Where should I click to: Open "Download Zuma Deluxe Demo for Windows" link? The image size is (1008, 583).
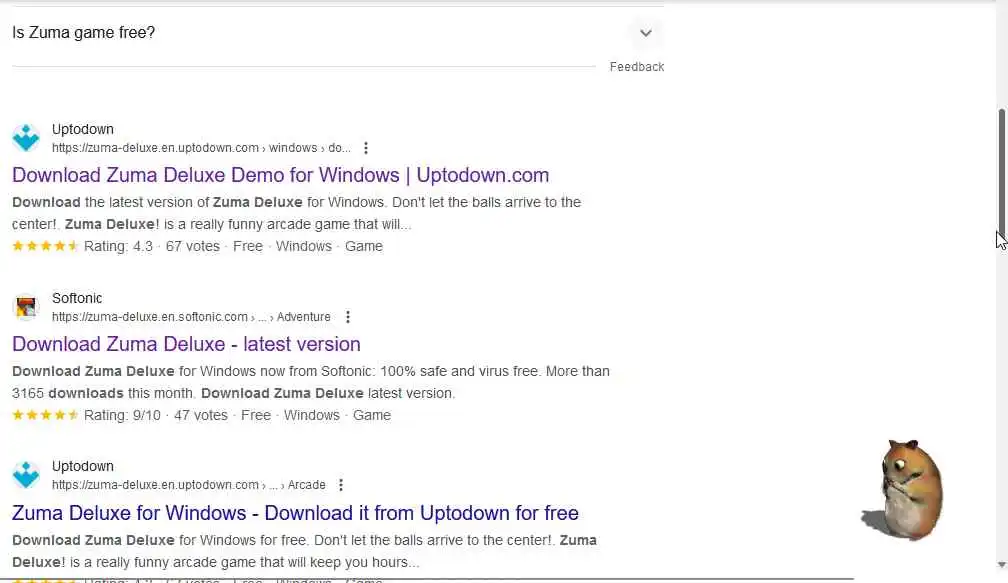click(x=280, y=175)
